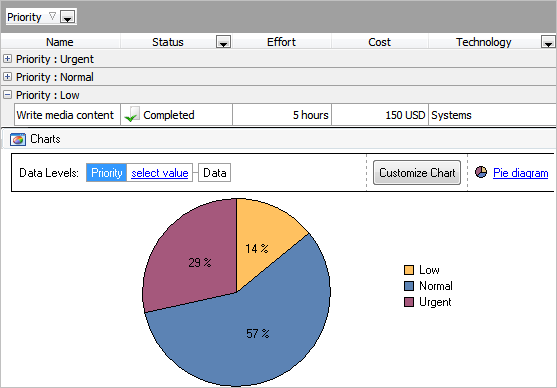This screenshot has height=388, width=557.
Task: Select the Priority data level tab
Action: pos(107,173)
